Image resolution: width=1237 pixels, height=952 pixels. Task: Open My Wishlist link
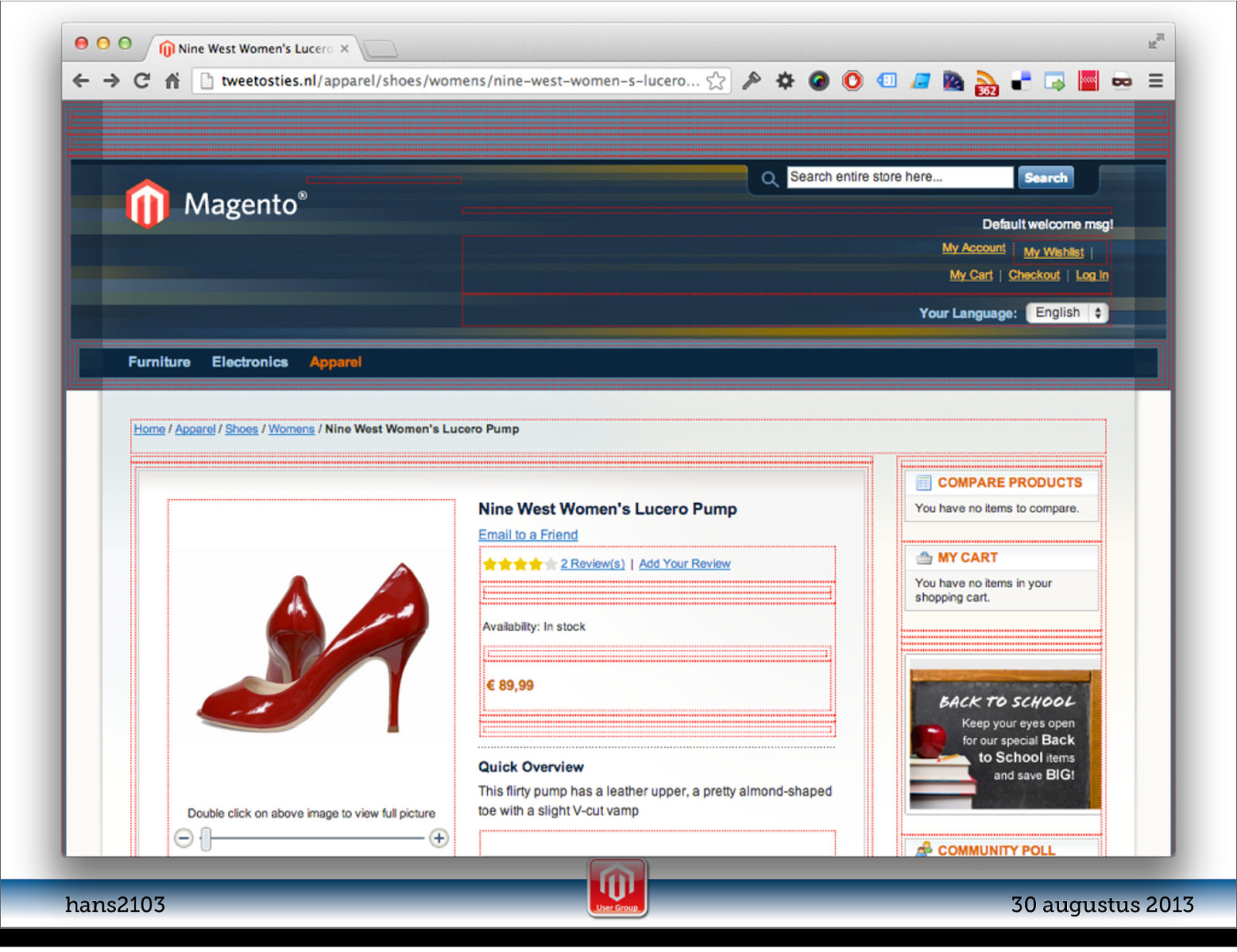pyautogui.click(x=1054, y=252)
